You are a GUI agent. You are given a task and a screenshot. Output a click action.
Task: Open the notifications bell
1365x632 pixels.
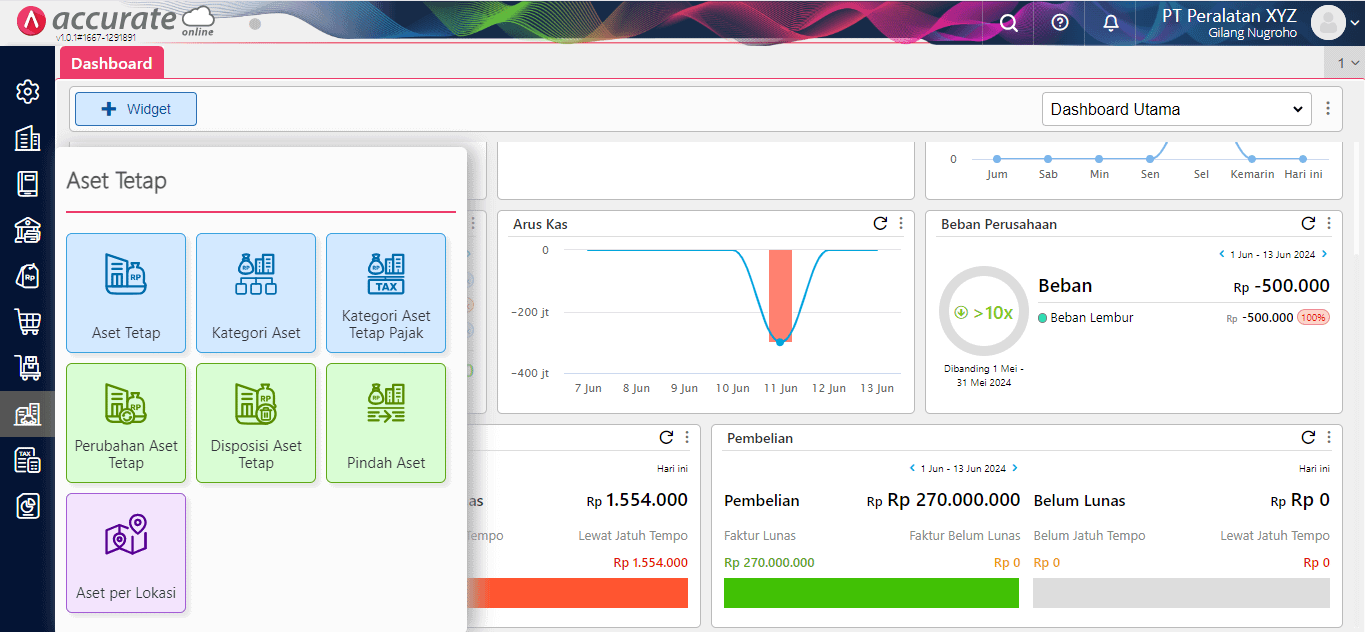[x=1111, y=22]
